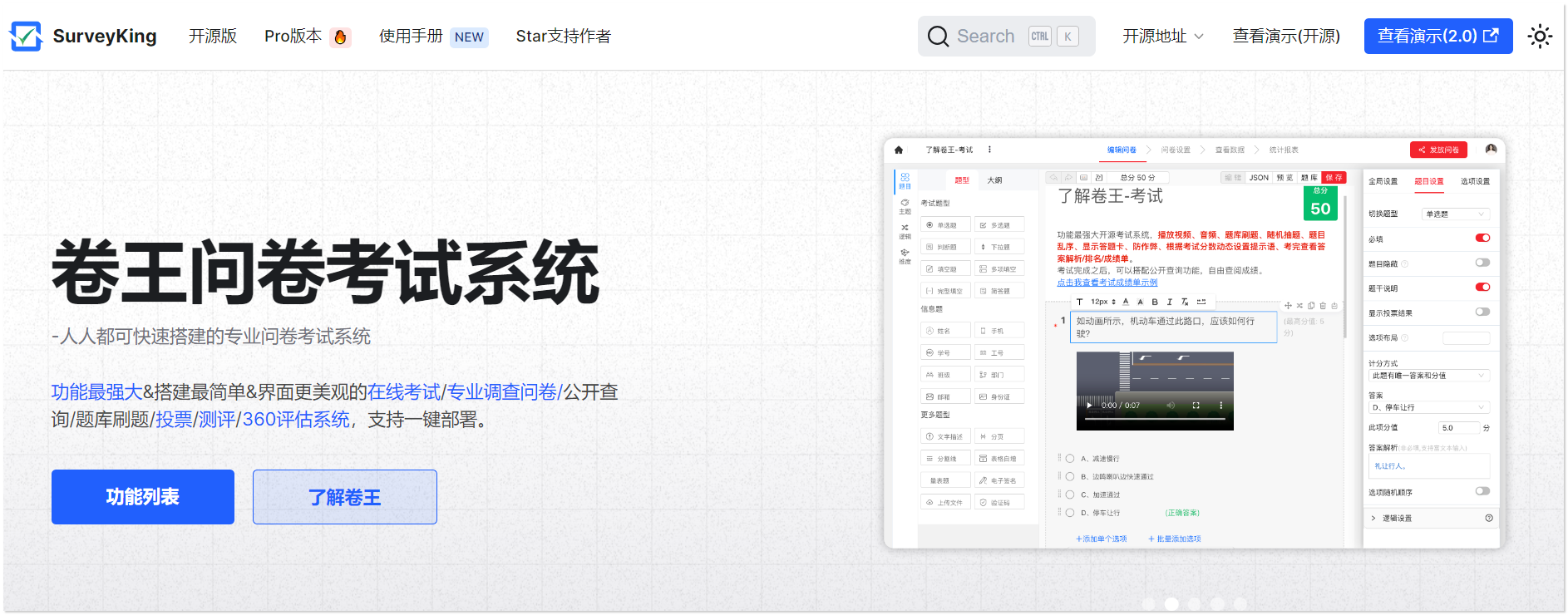Click the 了解卷王 button
1568x615 pixels.
345,497
